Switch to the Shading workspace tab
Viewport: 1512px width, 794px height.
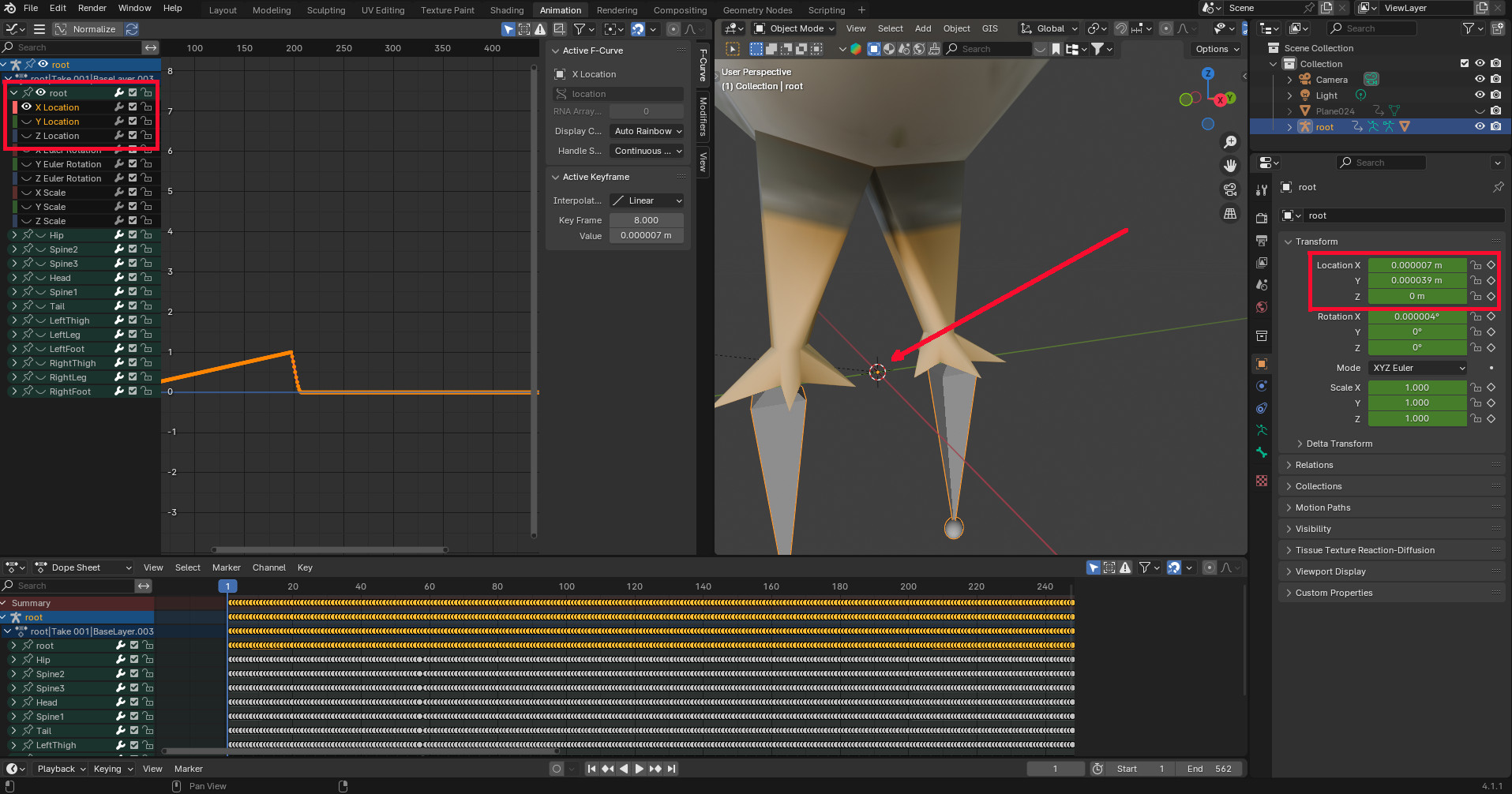pyautogui.click(x=506, y=10)
